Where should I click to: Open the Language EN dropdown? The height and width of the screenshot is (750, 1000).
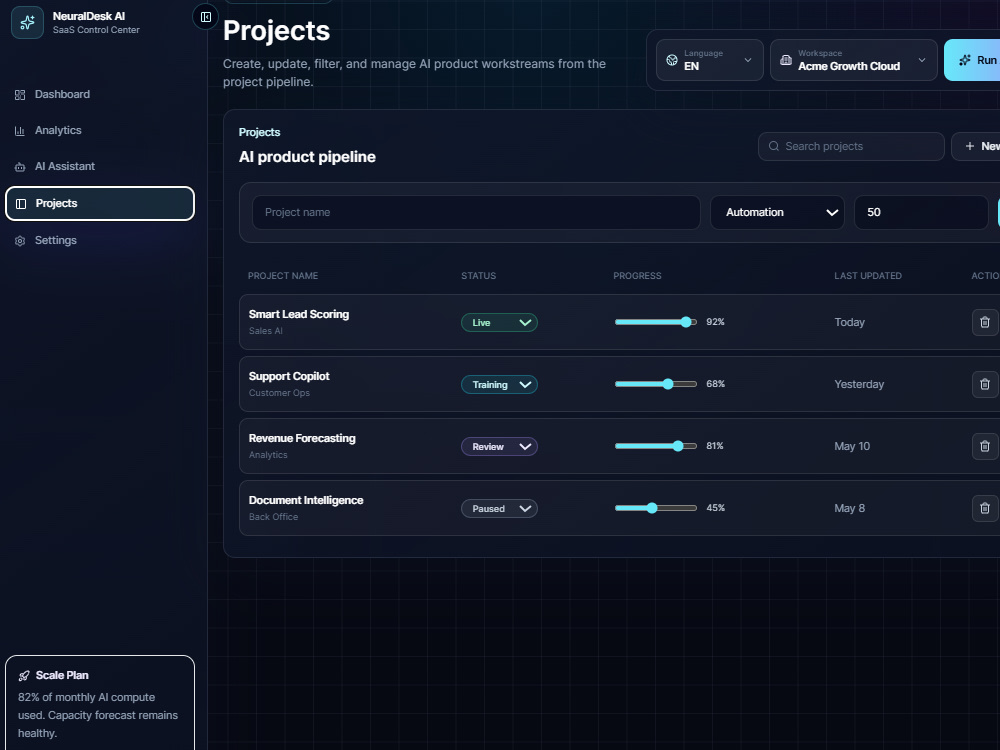[x=710, y=60]
